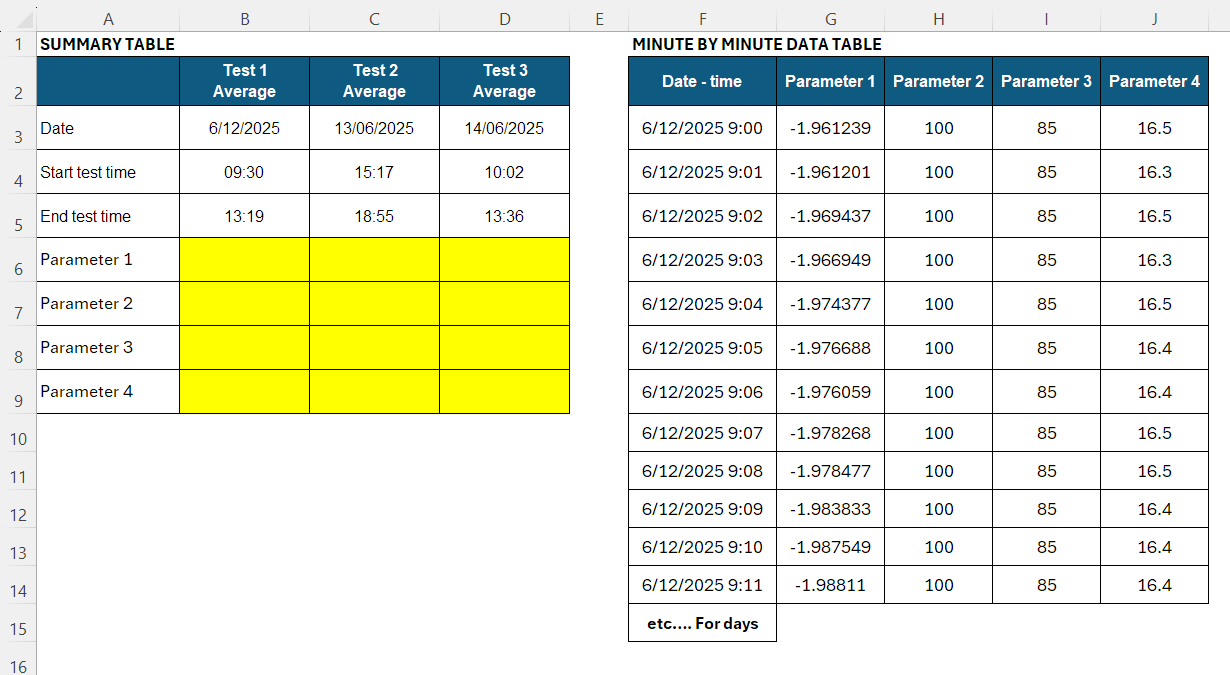Select the cell showing 13/06/2025
This screenshot has height=675, width=1230.
click(374, 128)
